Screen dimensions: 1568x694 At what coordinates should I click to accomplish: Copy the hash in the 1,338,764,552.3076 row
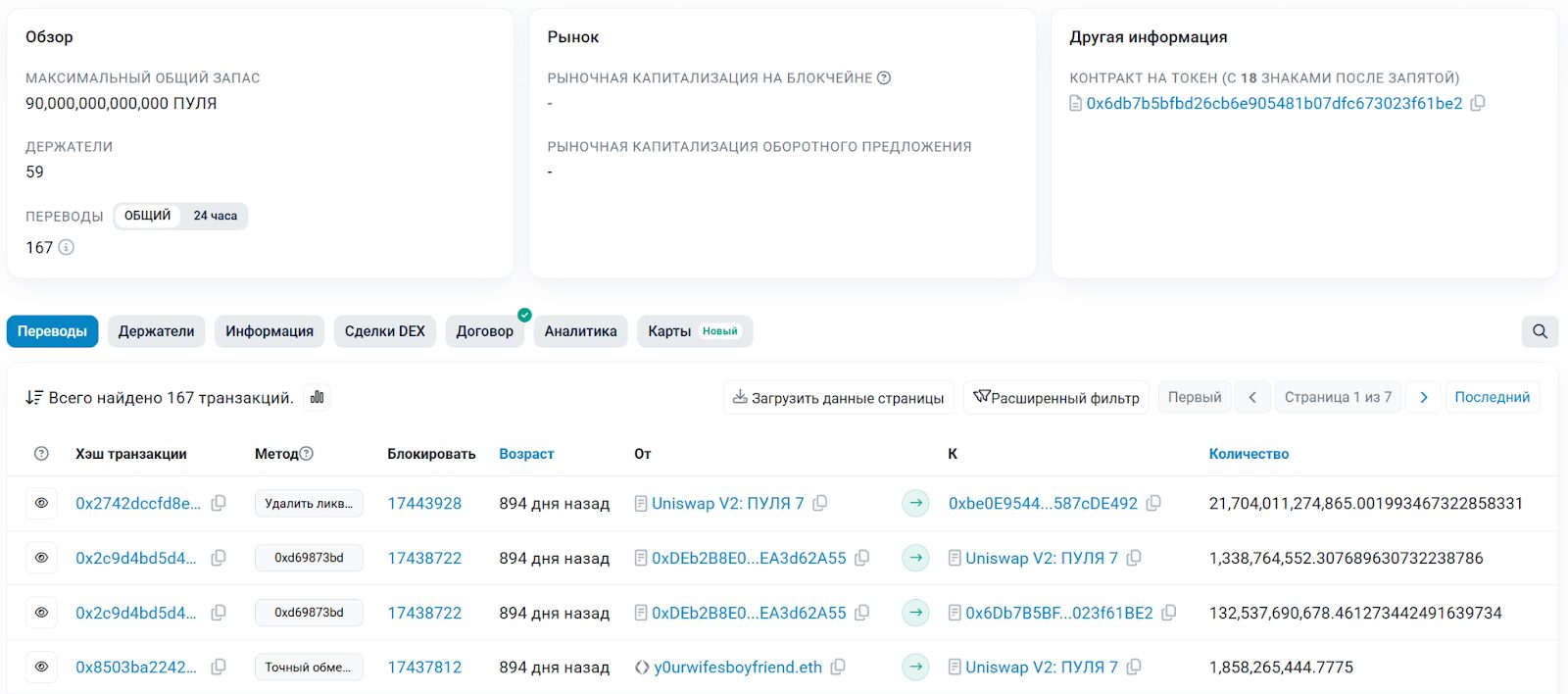pos(219,558)
